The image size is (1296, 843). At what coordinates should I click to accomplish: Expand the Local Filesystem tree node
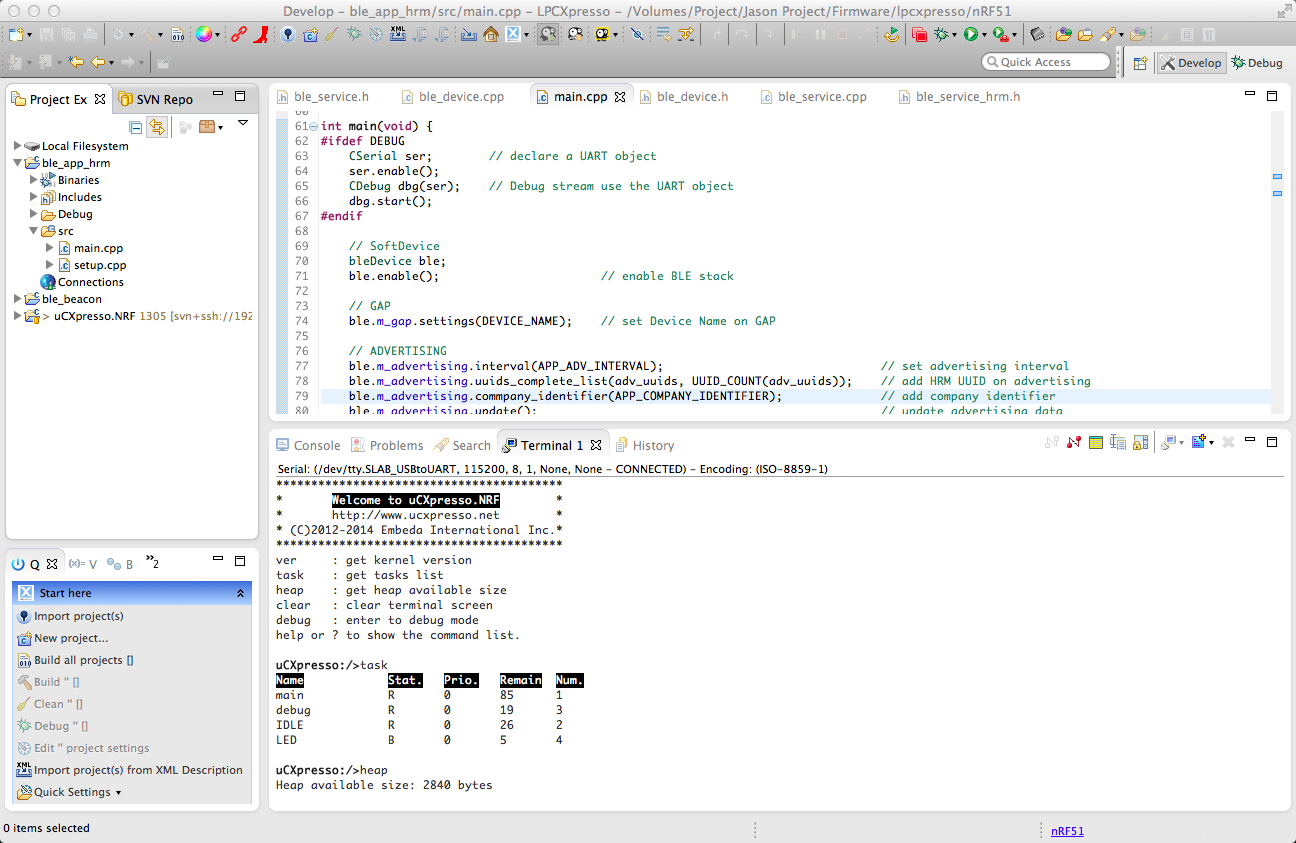click(x=18, y=146)
